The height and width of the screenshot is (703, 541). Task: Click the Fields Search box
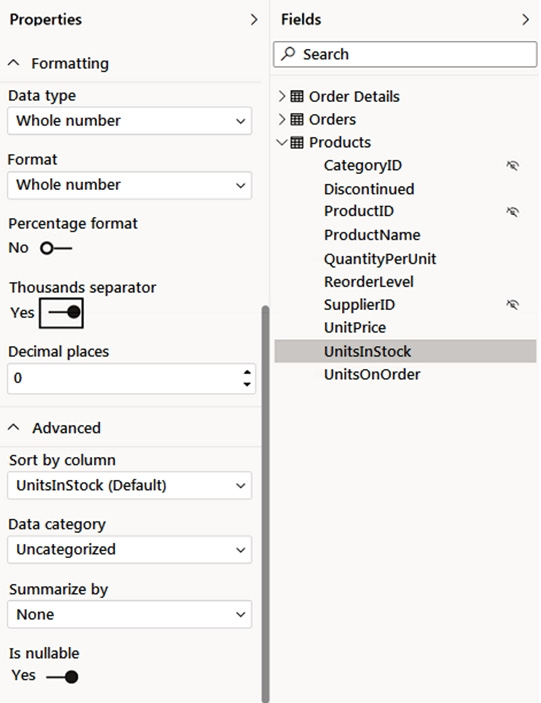(405, 54)
